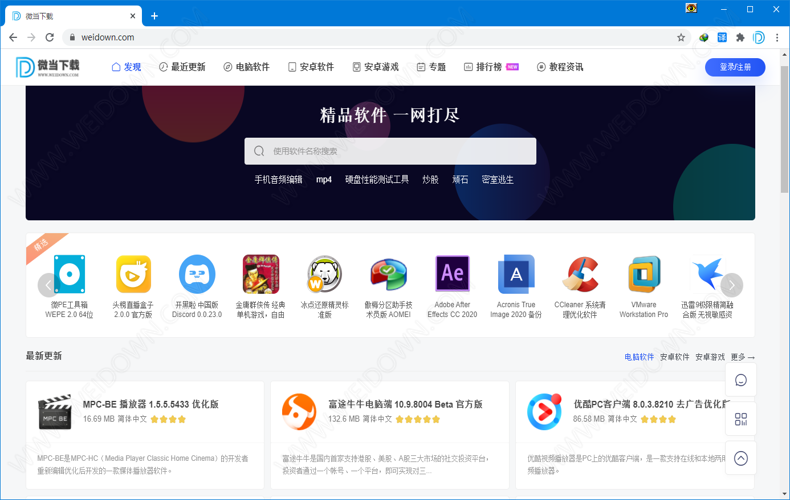Open the 安卓软件 nav item
The image size is (790, 500).
point(311,67)
